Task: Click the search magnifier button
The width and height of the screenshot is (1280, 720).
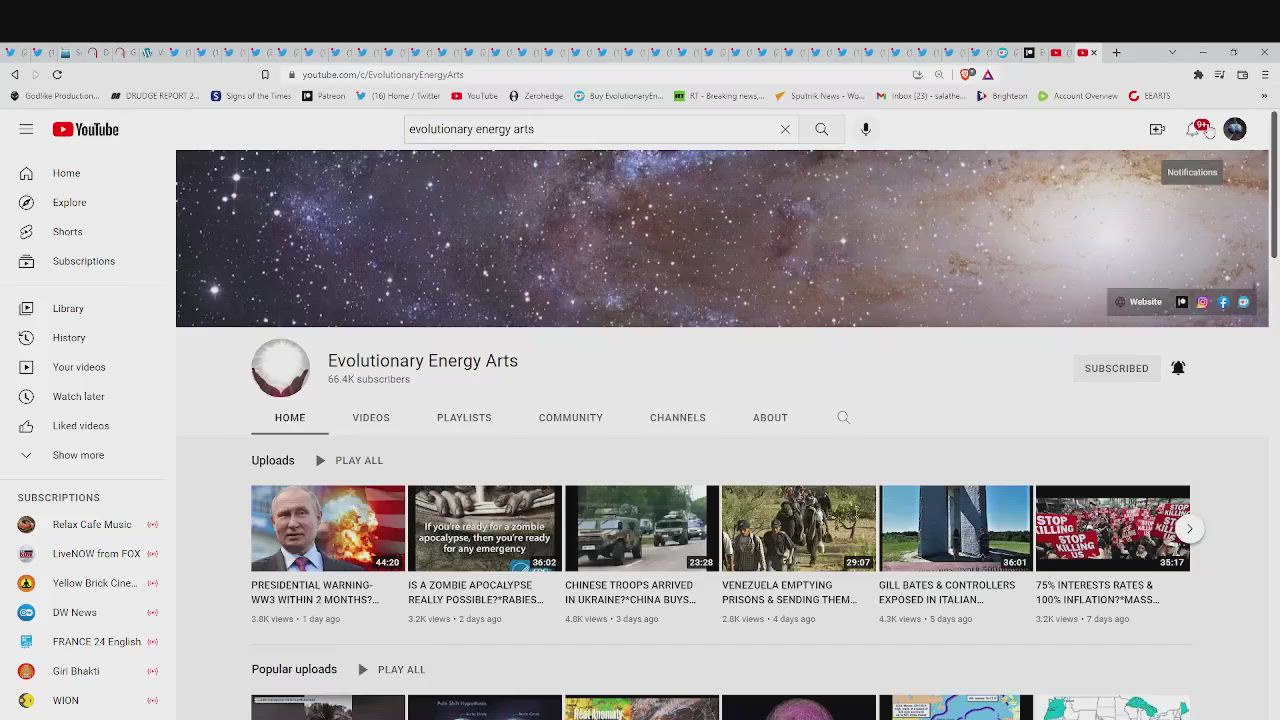Action: (821, 129)
